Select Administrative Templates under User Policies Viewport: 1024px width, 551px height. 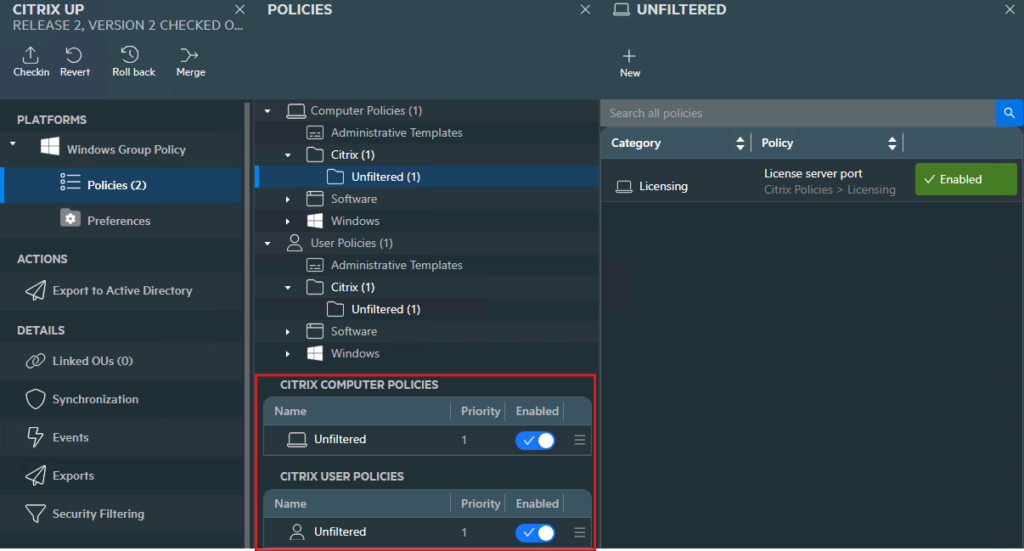click(x=396, y=266)
